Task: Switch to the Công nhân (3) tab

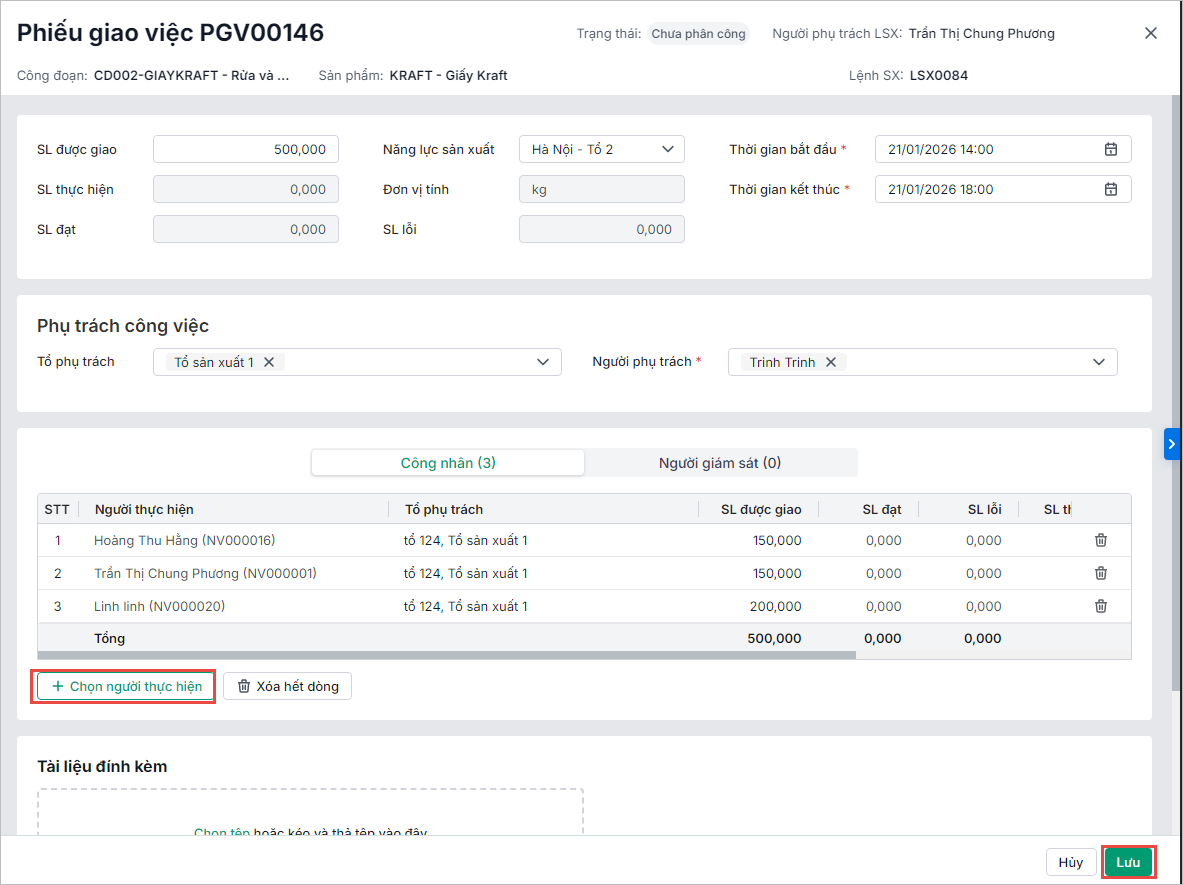Action: pyautogui.click(x=448, y=463)
